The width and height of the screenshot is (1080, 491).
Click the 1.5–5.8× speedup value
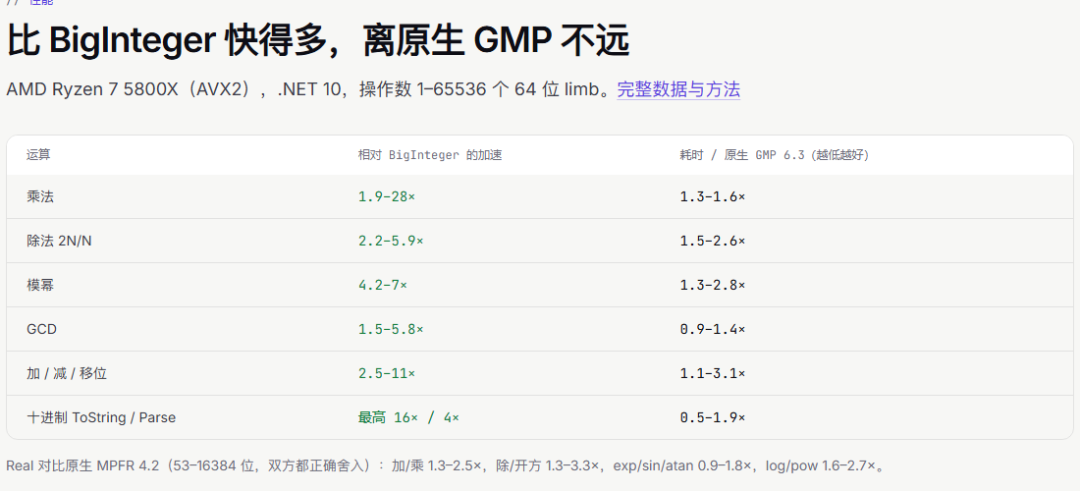pyautogui.click(x=391, y=329)
